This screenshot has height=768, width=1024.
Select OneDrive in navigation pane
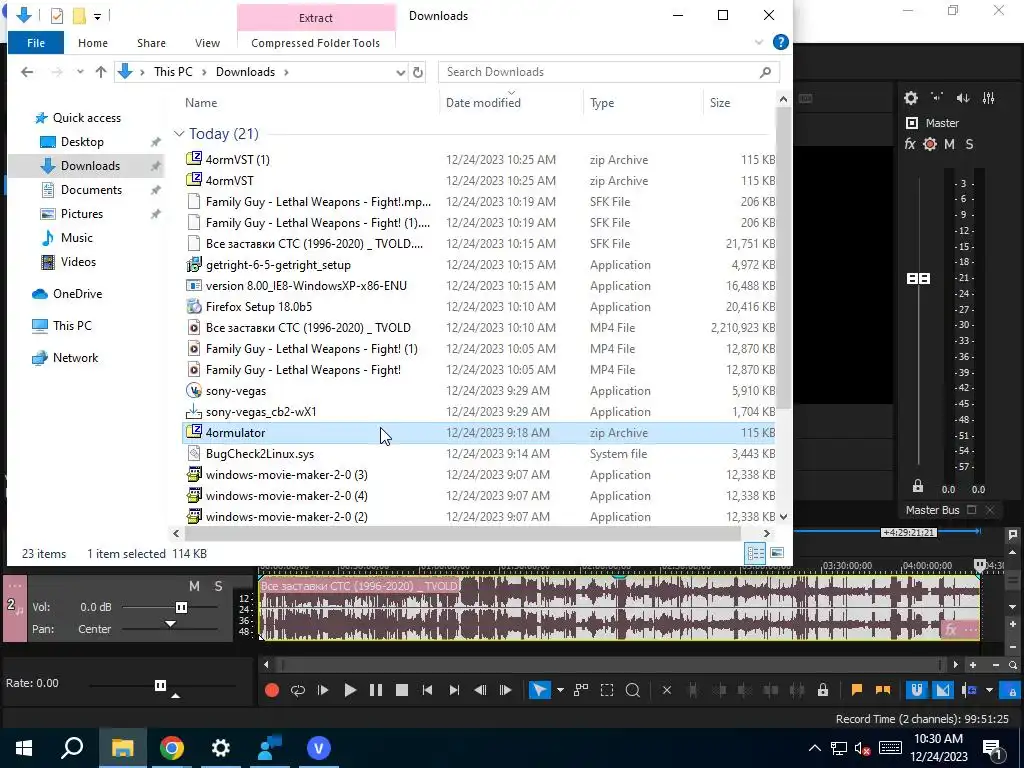tap(78, 294)
